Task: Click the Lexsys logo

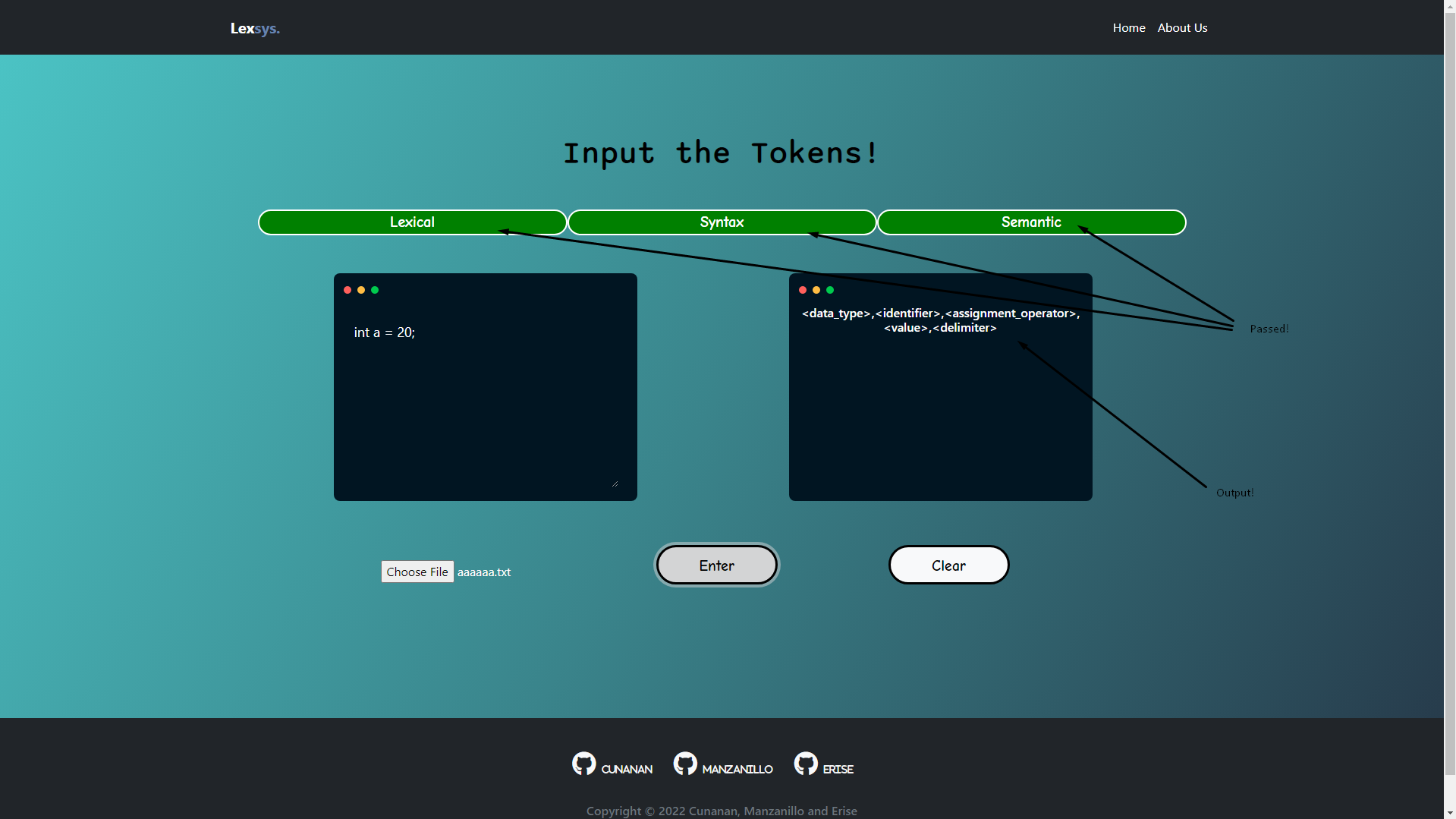Action: click(x=254, y=28)
